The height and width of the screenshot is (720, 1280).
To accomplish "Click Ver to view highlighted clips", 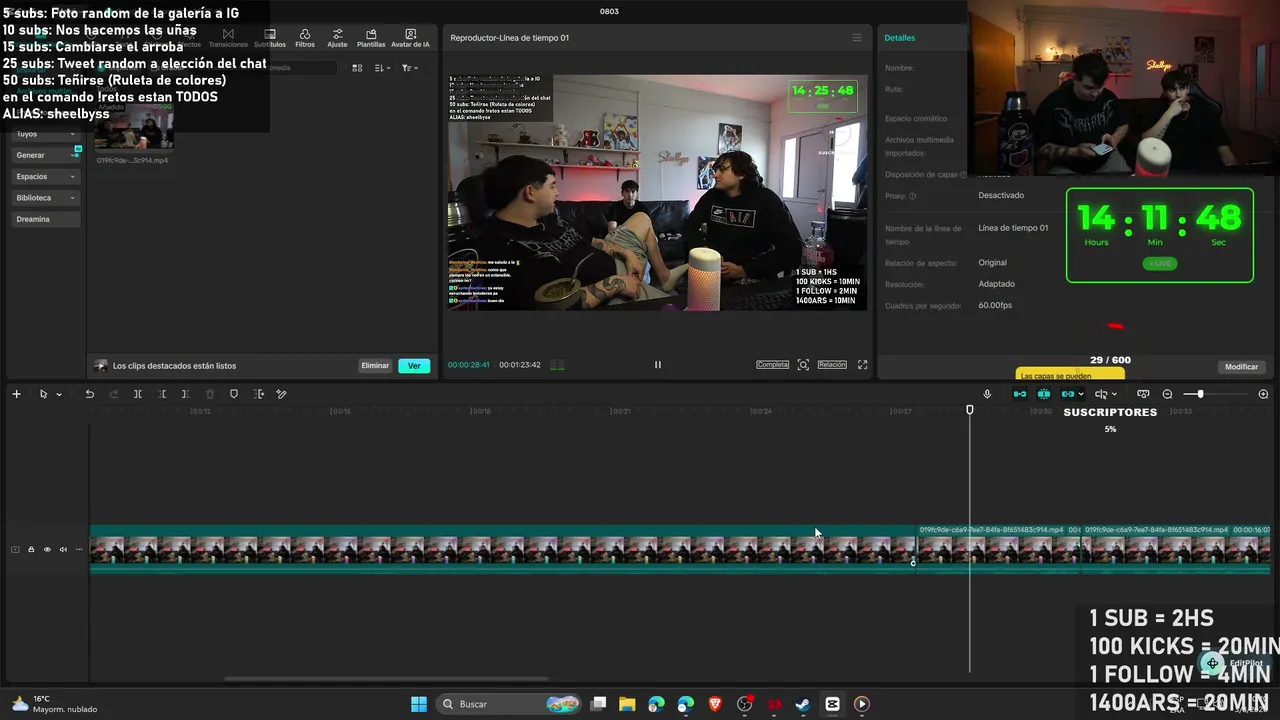I will (x=414, y=366).
